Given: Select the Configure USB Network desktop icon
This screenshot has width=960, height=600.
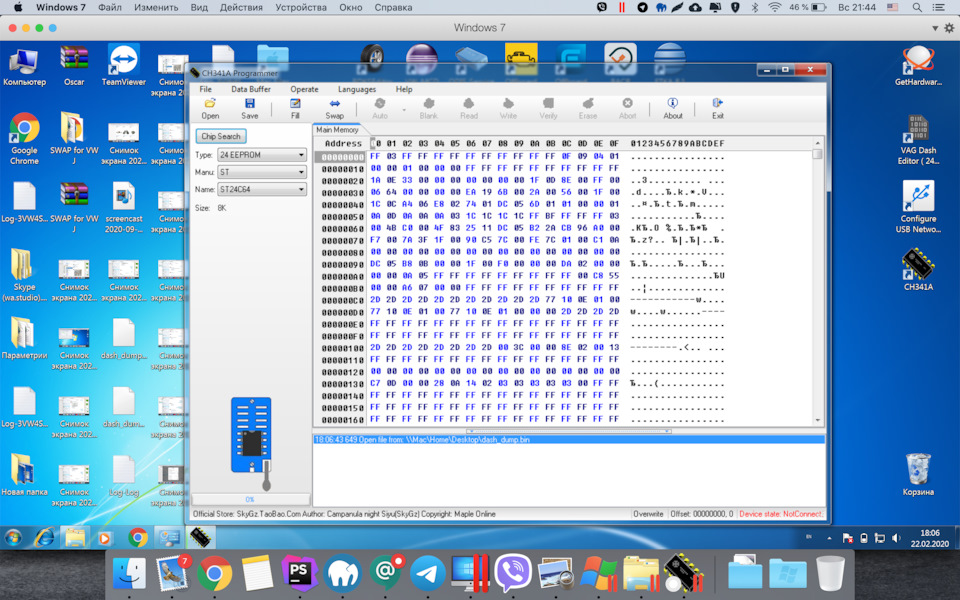Looking at the screenshot, I should [x=918, y=206].
